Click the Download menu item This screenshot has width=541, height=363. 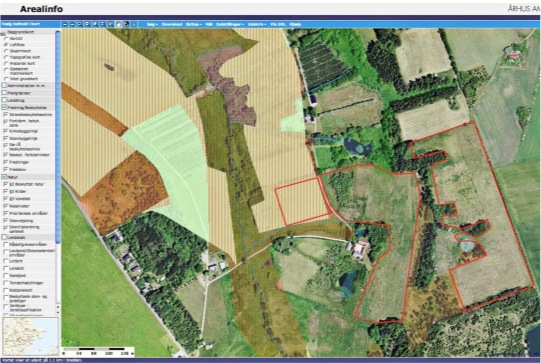pos(172,24)
